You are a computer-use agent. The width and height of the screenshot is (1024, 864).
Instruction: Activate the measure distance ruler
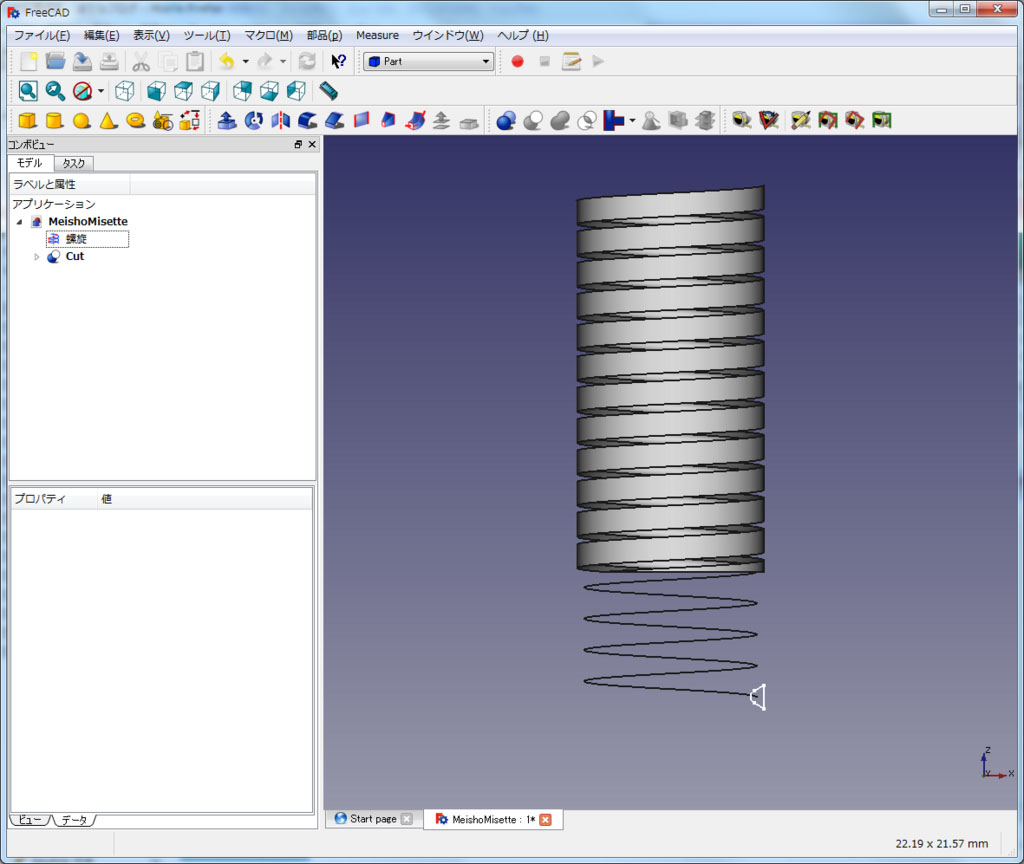pyautogui.click(x=328, y=91)
